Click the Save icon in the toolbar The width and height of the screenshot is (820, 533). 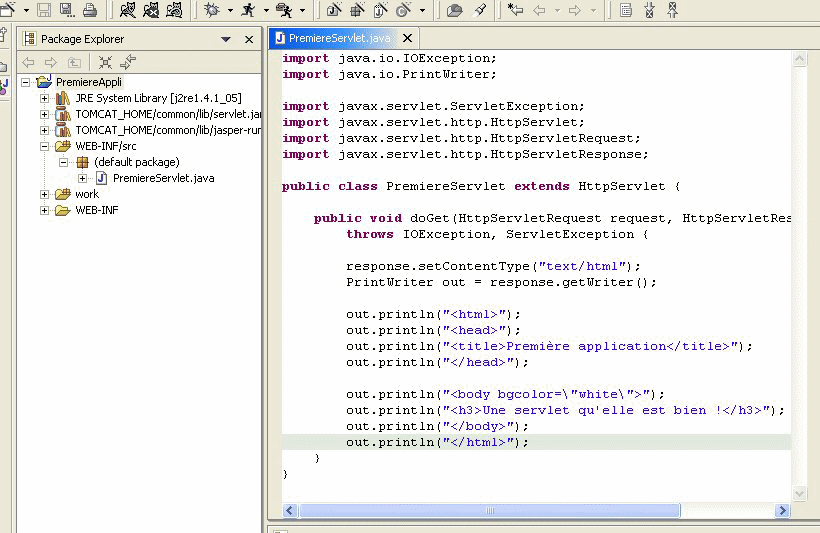point(43,10)
